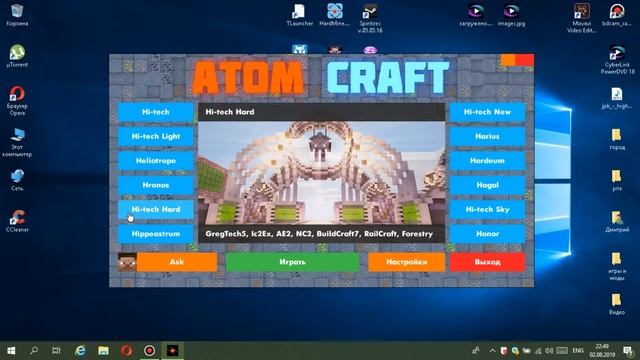Choose the Hi-tech Sky server

point(487,209)
